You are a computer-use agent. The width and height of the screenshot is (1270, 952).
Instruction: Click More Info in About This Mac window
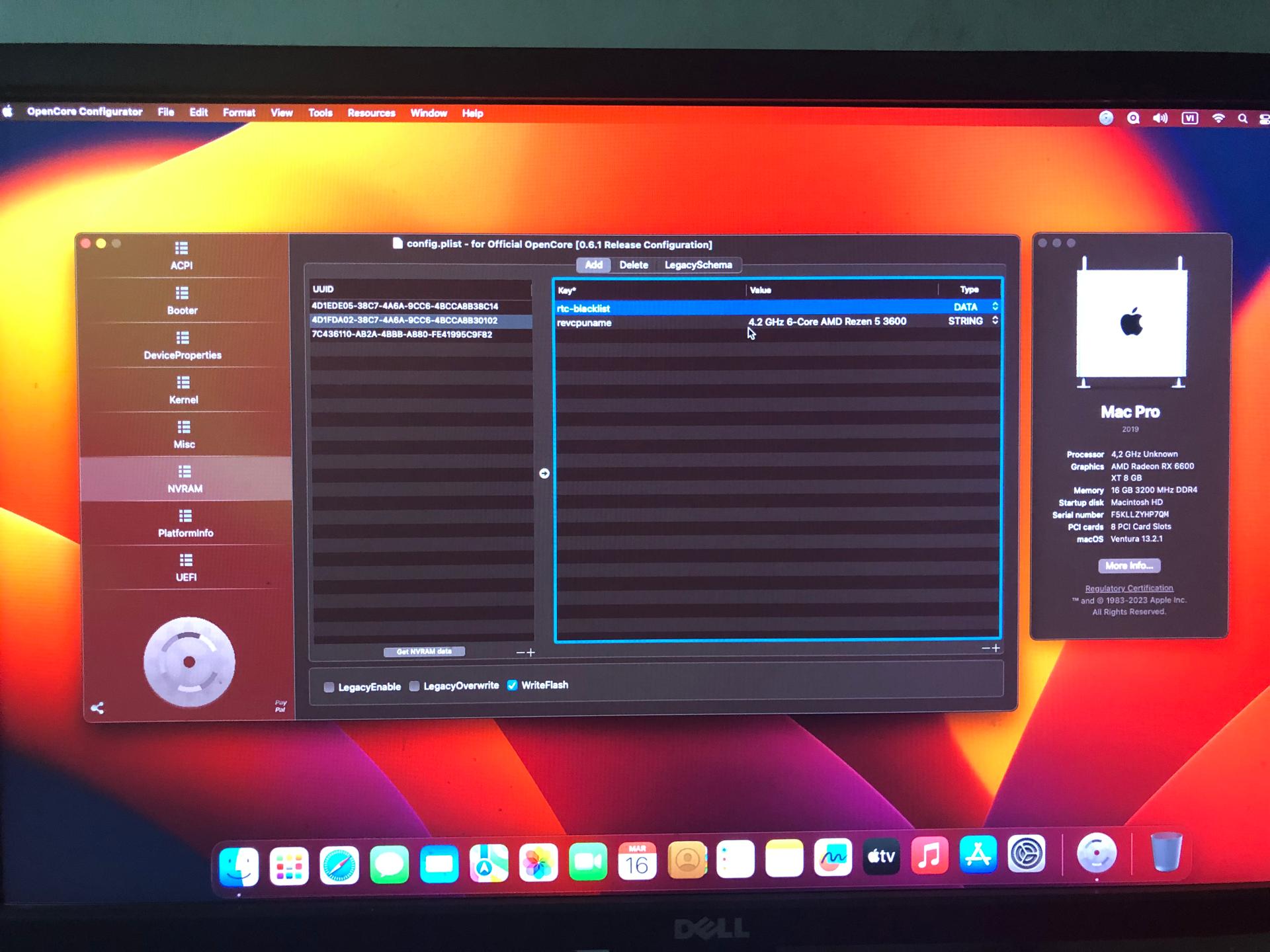pyautogui.click(x=1129, y=566)
